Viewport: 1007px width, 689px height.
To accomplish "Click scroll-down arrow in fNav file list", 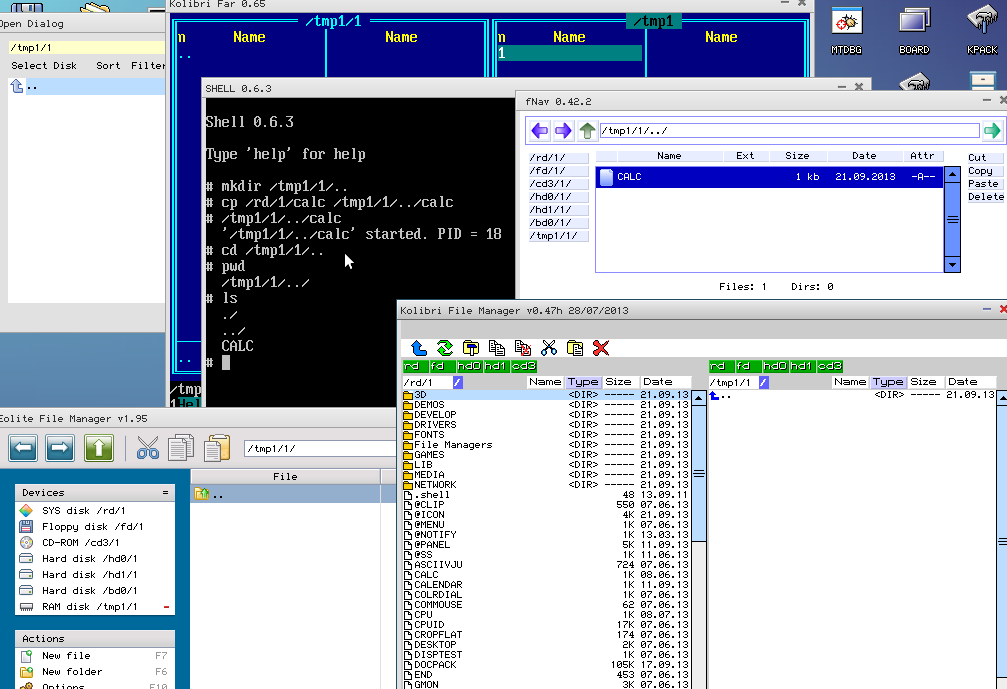I will [x=952, y=264].
